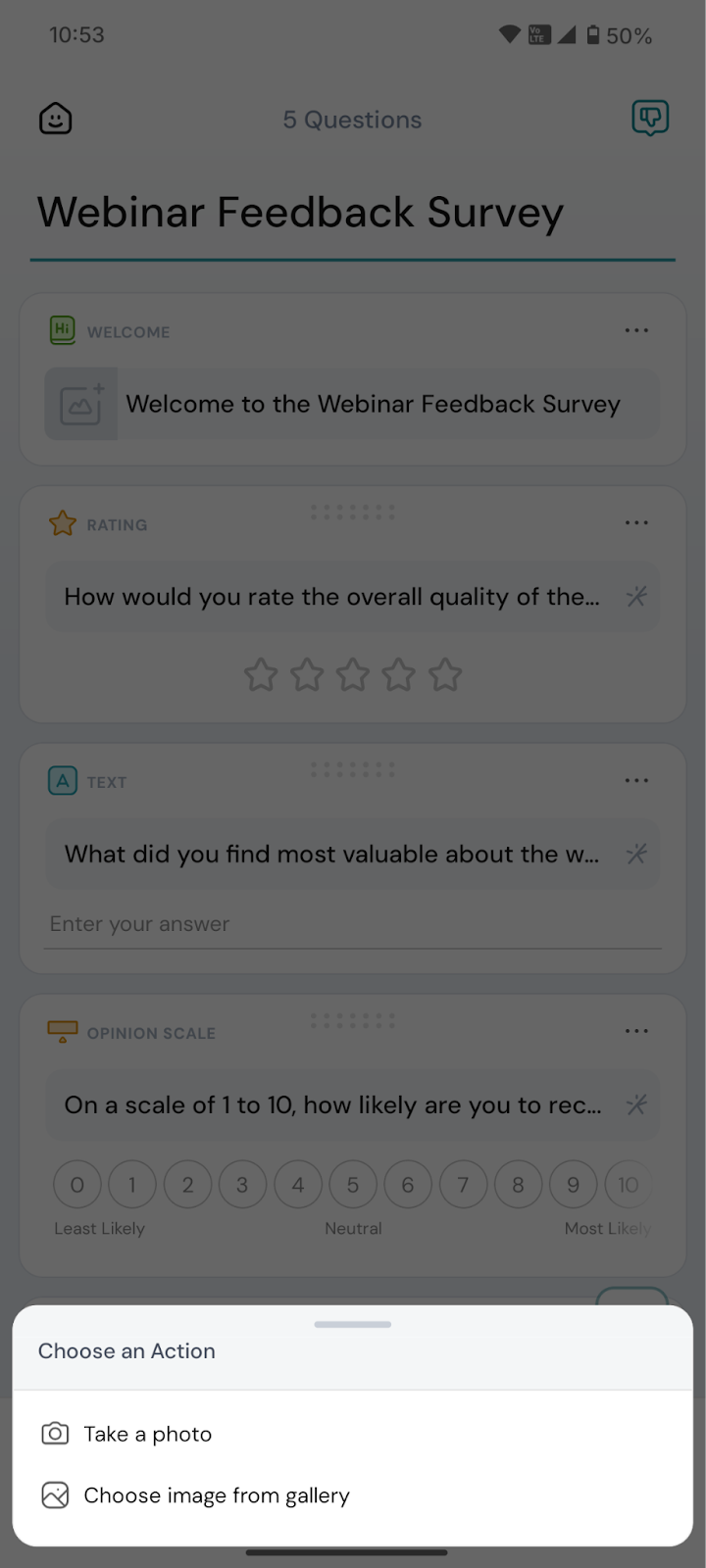Select the third rating star
Screen dimensions: 706x1568
click(353, 675)
